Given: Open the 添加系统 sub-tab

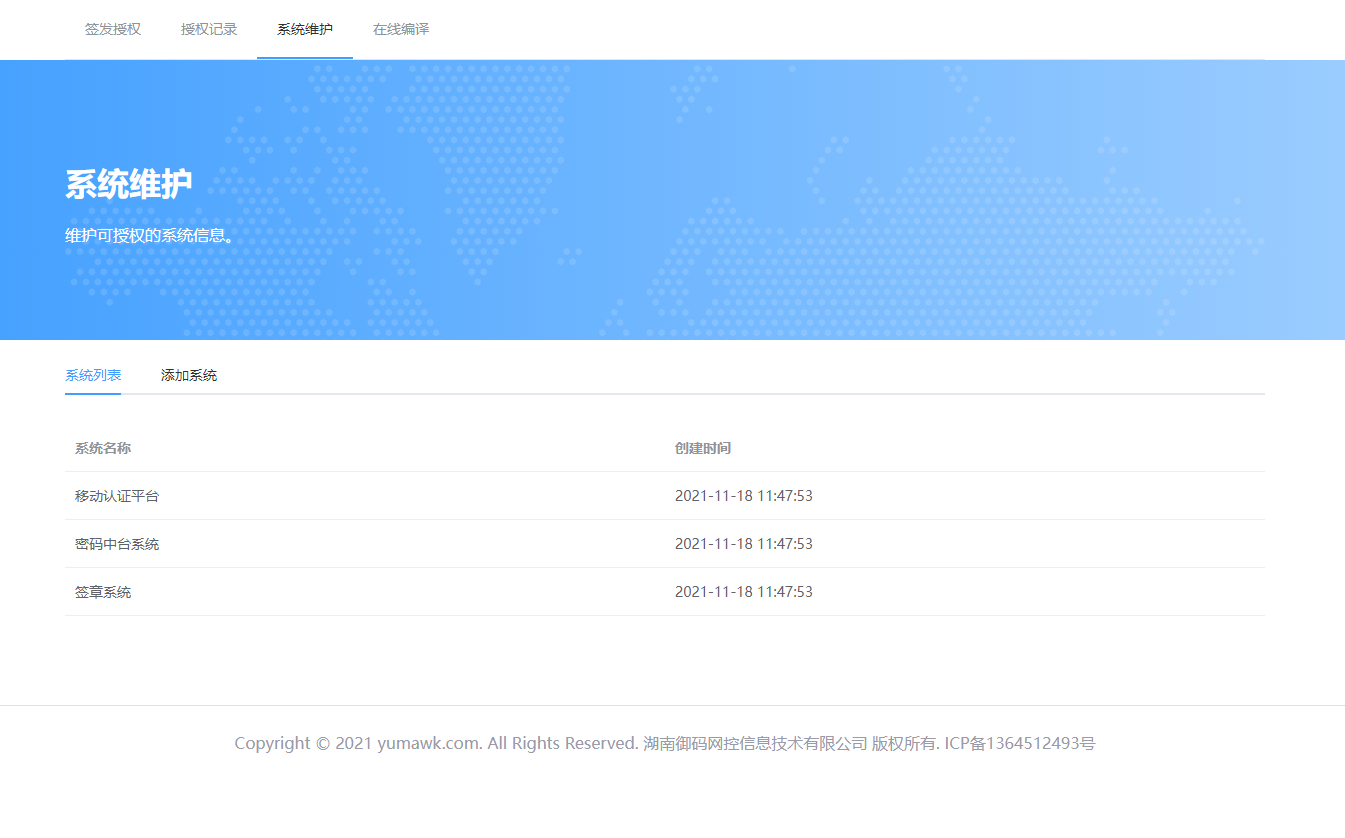Looking at the screenshot, I should click(189, 376).
